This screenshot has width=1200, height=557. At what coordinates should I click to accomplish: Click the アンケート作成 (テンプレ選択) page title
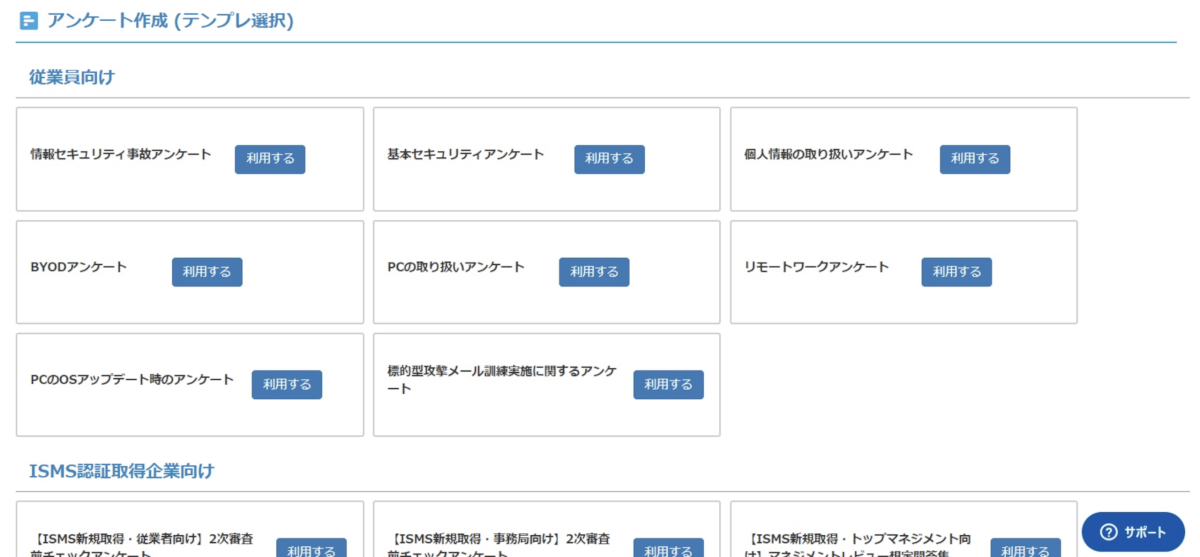coord(170,21)
